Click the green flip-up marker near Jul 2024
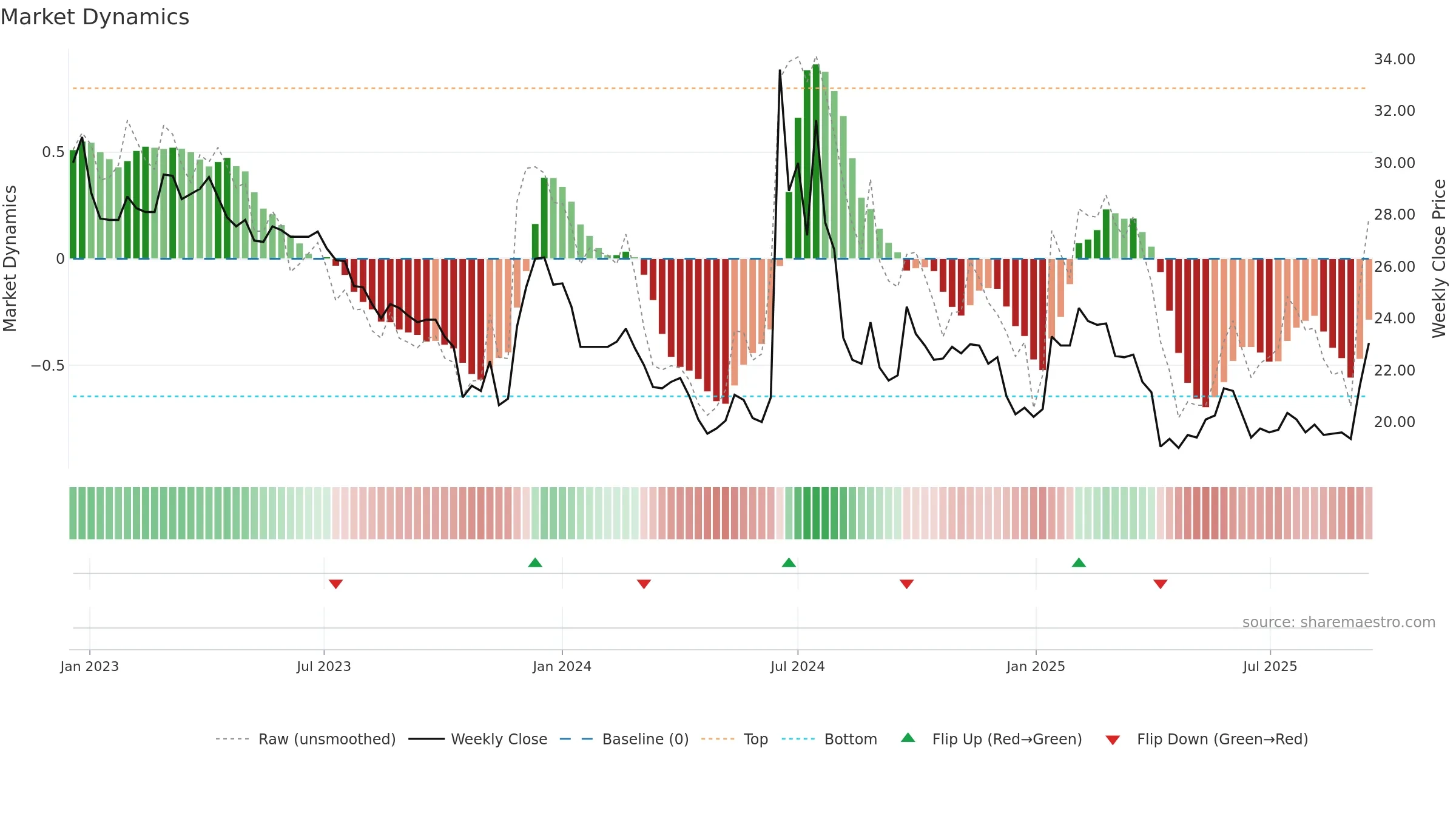The height and width of the screenshot is (819, 1456). [789, 562]
